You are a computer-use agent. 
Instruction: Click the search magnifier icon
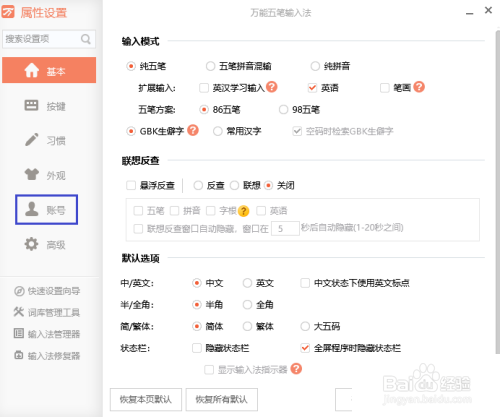86,39
